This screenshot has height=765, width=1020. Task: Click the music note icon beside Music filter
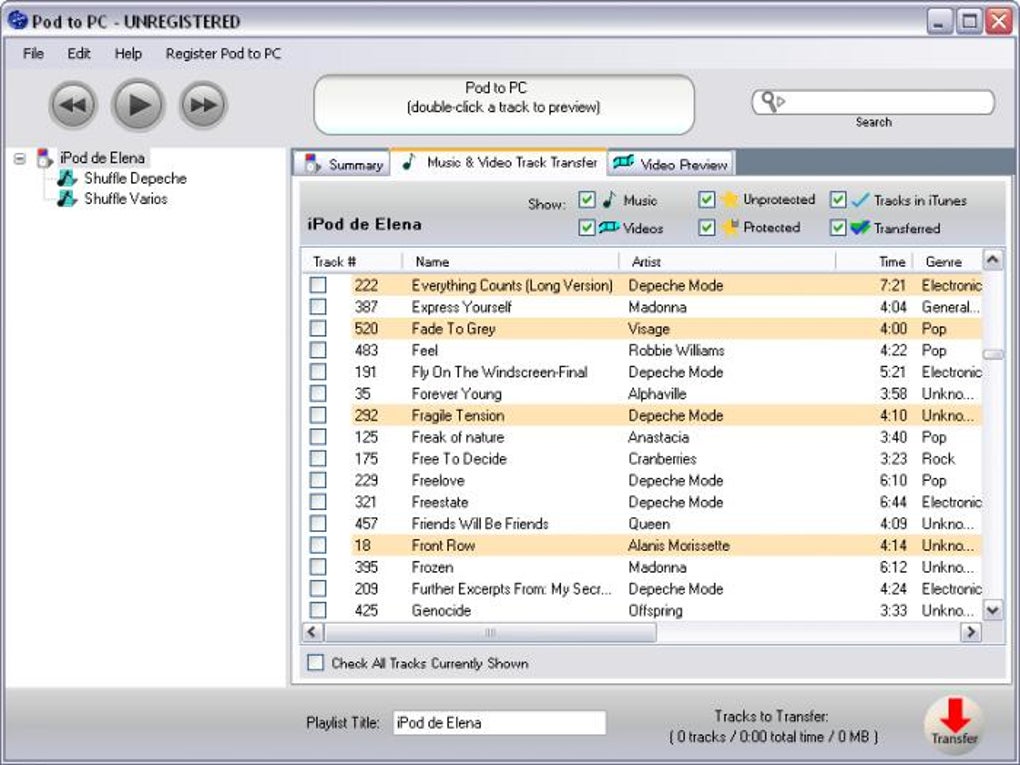click(609, 199)
